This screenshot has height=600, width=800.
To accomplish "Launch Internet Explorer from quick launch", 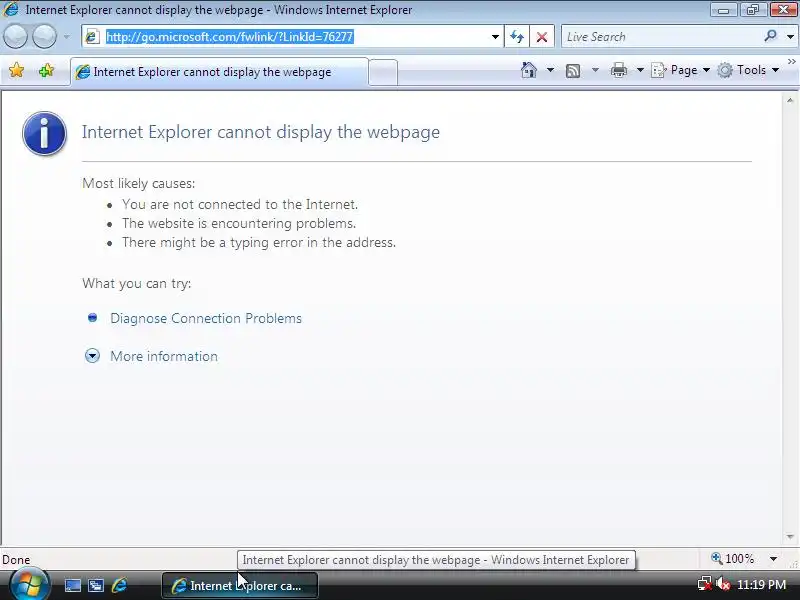I will [x=119, y=585].
